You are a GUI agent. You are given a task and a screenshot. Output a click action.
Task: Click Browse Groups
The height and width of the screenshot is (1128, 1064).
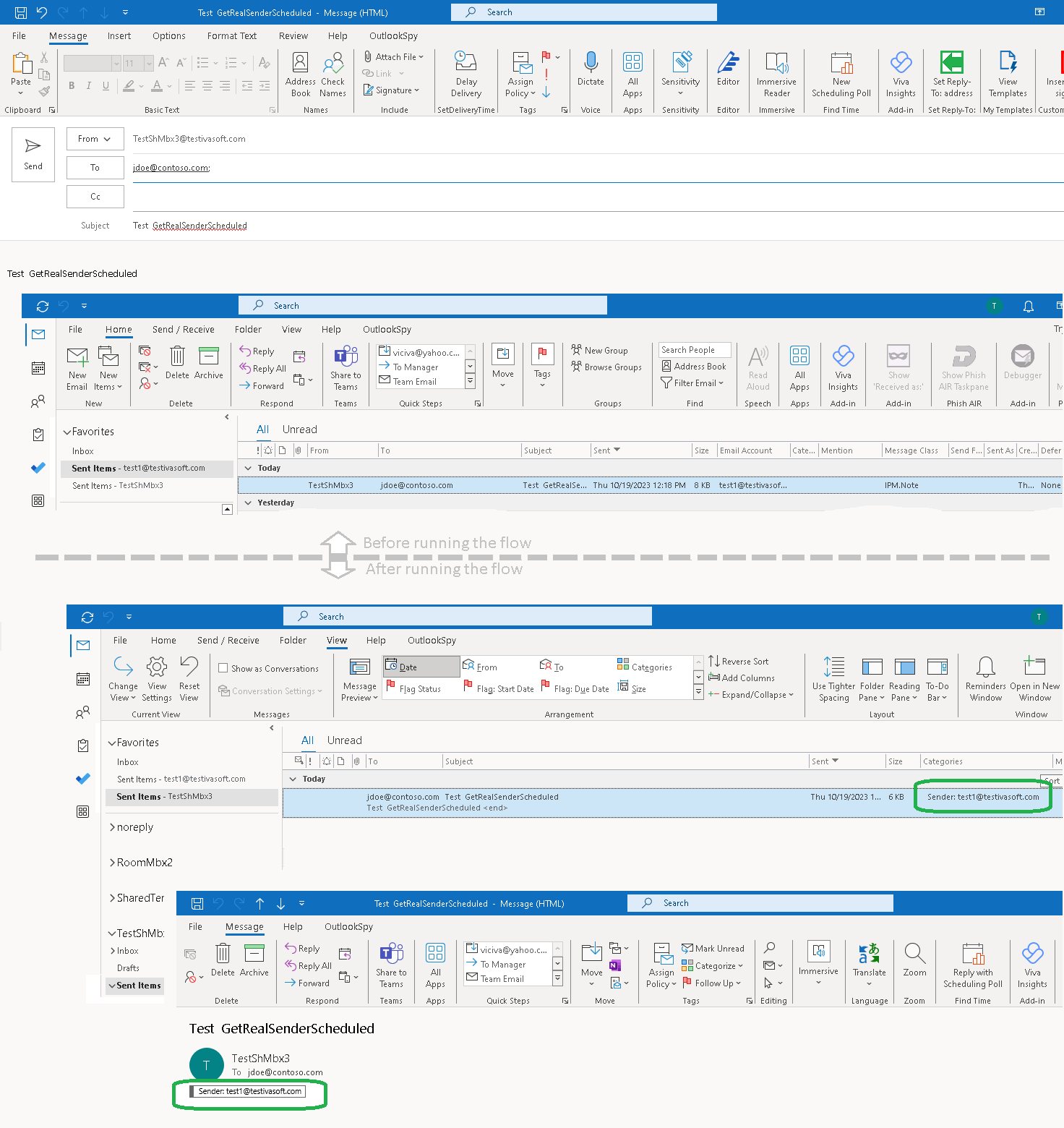point(606,367)
